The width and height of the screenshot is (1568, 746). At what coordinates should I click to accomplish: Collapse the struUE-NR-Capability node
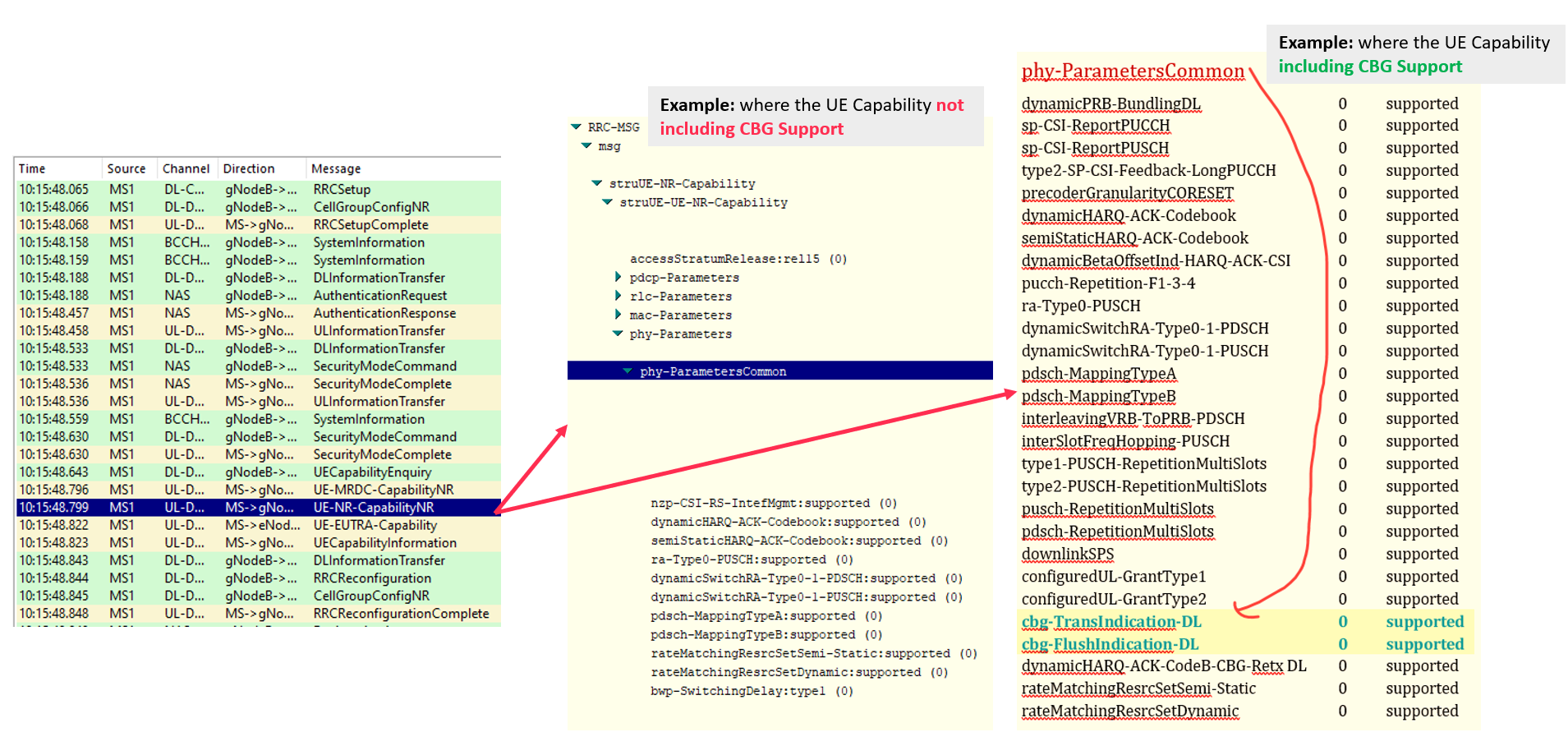(x=597, y=183)
